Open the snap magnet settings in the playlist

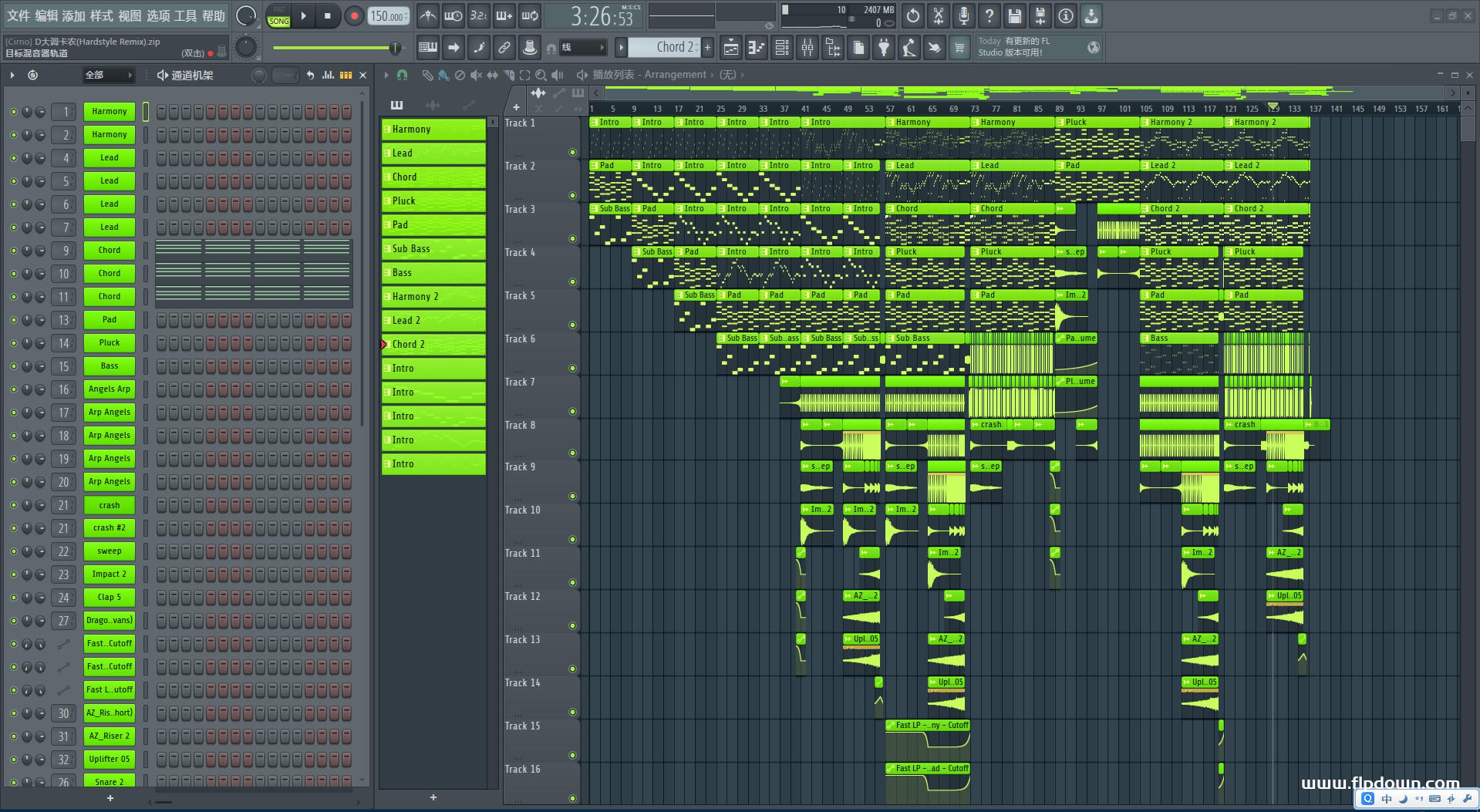click(x=401, y=75)
